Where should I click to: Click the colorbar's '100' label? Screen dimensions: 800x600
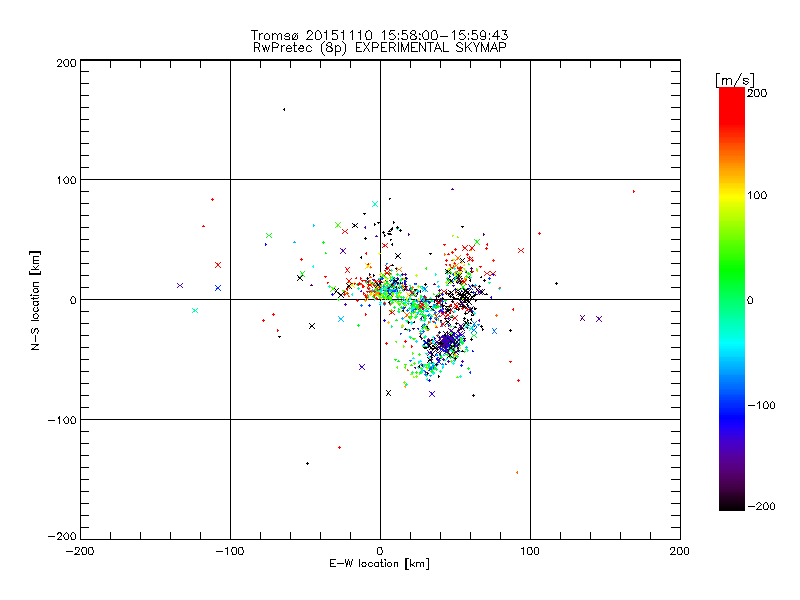(x=757, y=195)
